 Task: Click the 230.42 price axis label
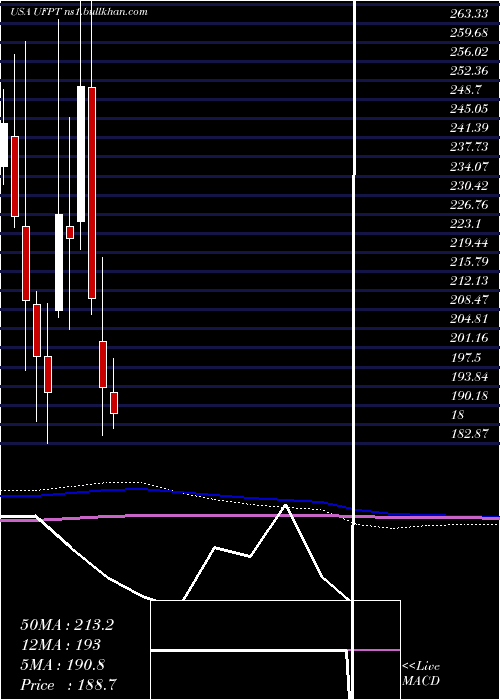[469, 186]
